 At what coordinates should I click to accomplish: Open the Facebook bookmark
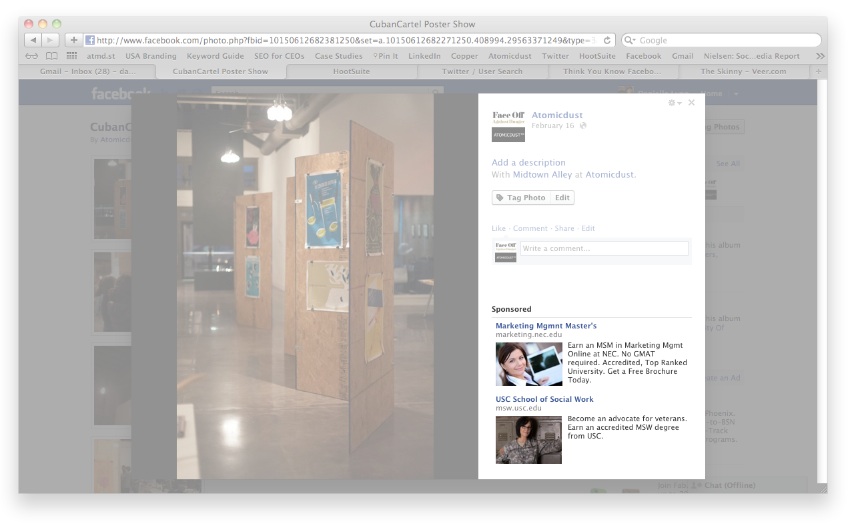pyautogui.click(x=644, y=56)
